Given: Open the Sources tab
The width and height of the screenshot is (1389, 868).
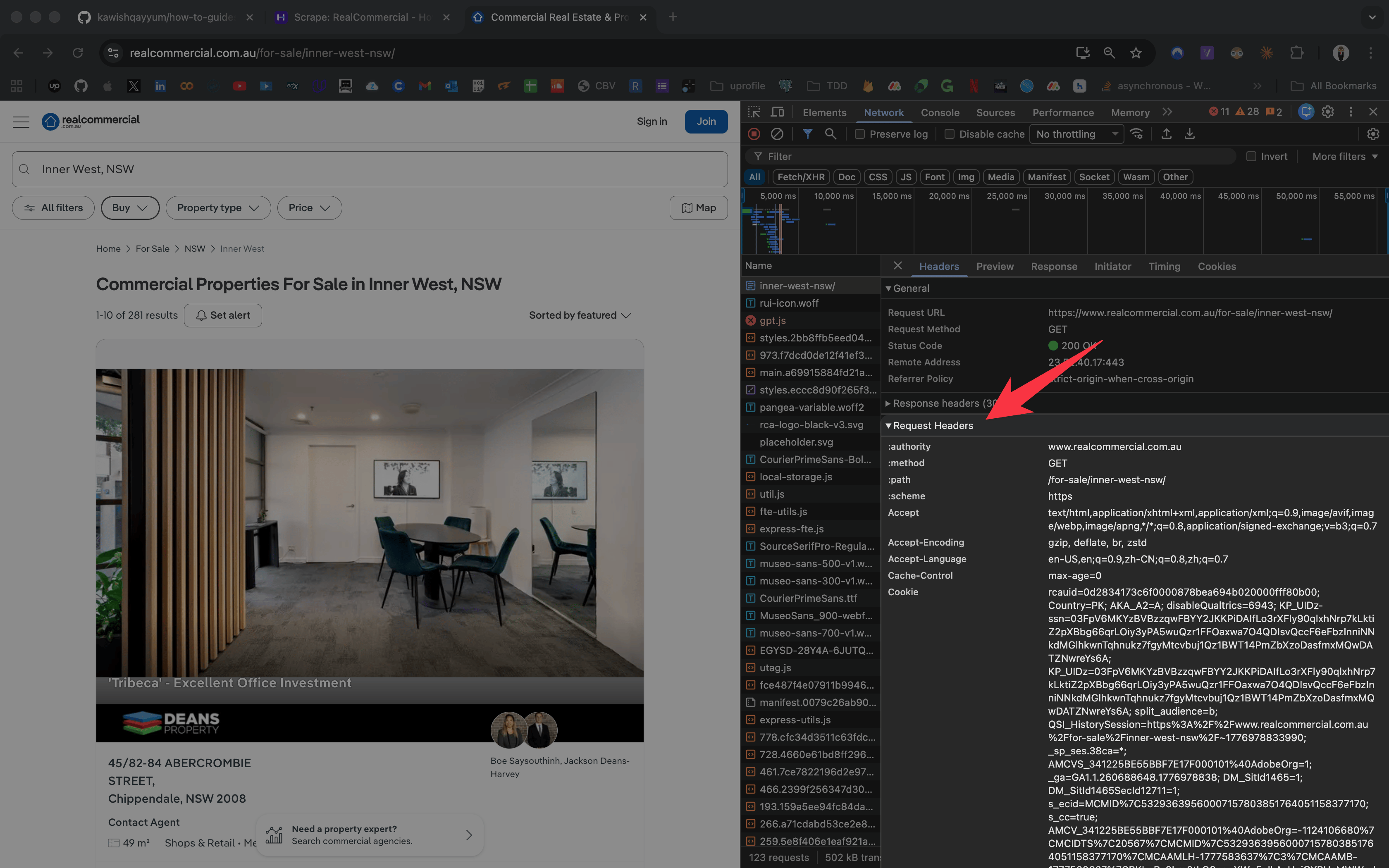Looking at the screenshot, I should (x=995, y=112).
